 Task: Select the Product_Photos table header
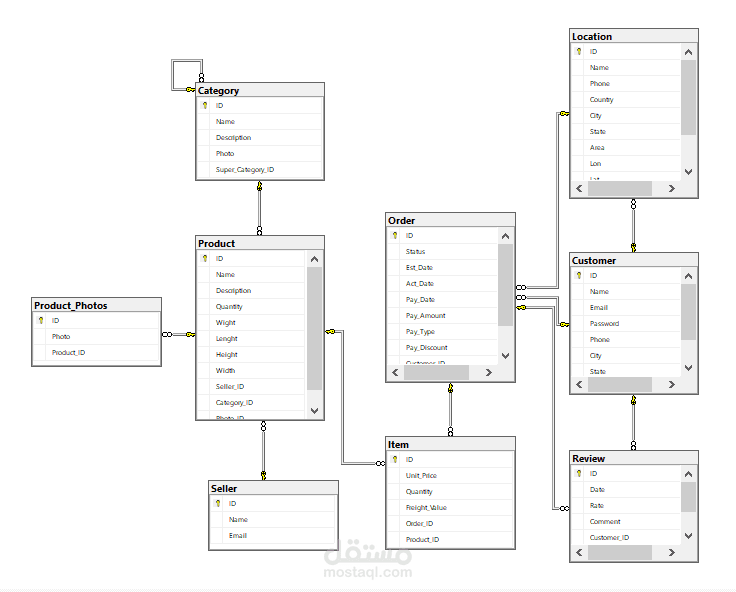point(96,305)
